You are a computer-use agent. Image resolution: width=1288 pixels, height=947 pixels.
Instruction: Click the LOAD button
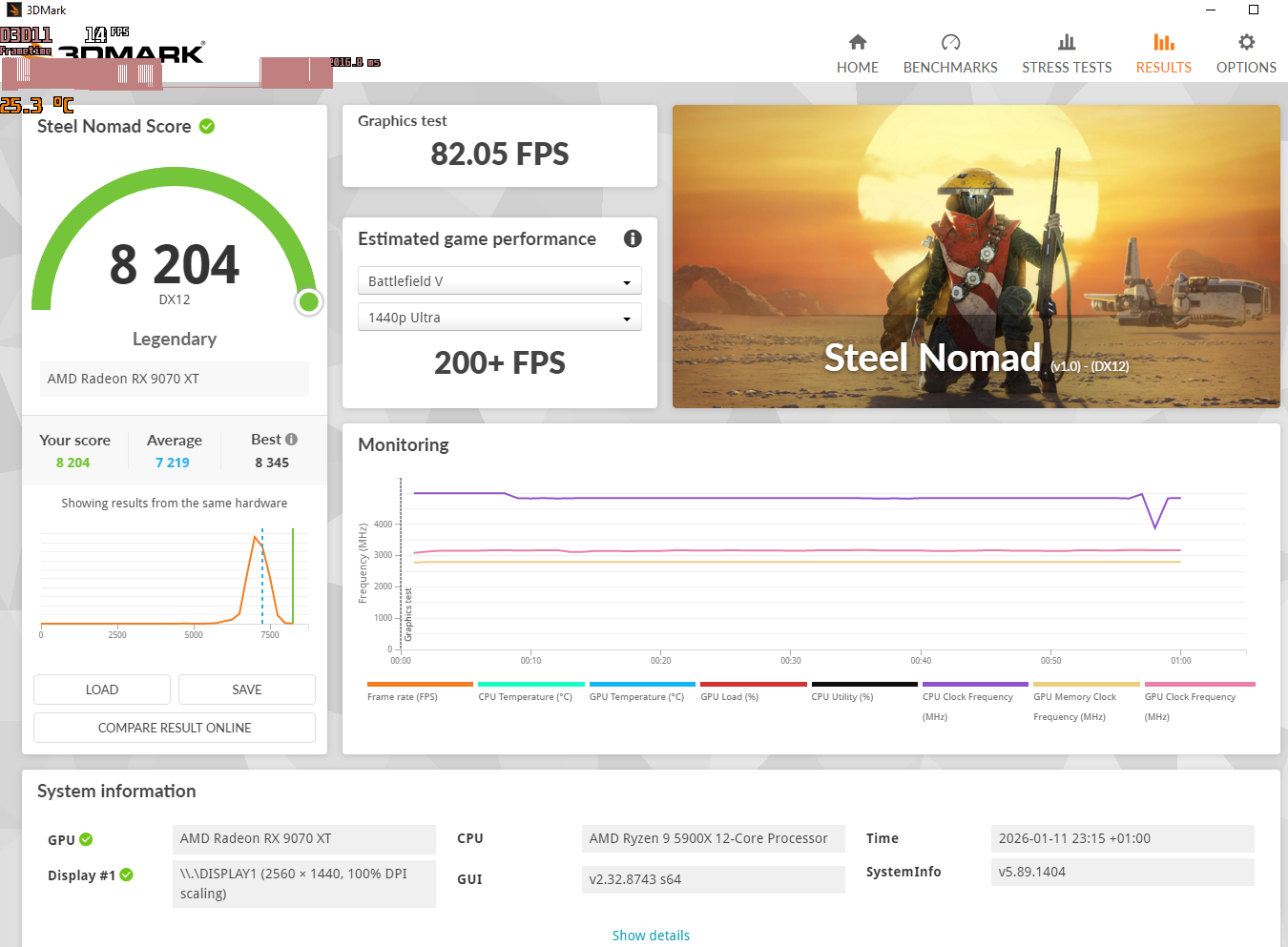tap(102, 690)
